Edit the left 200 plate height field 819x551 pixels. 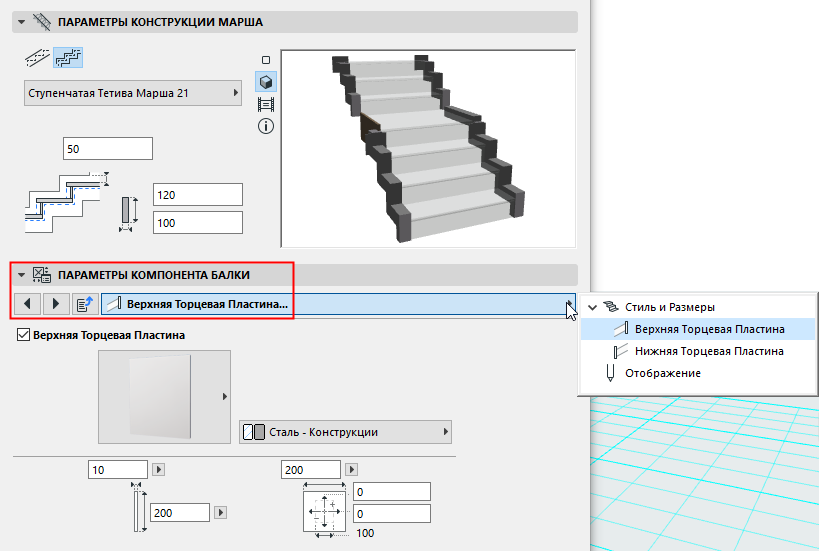tap(180, 513)
